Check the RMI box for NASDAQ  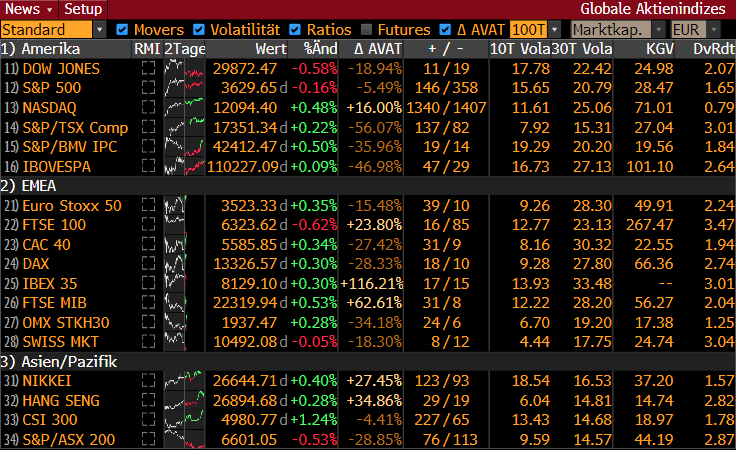pos(148,107)
